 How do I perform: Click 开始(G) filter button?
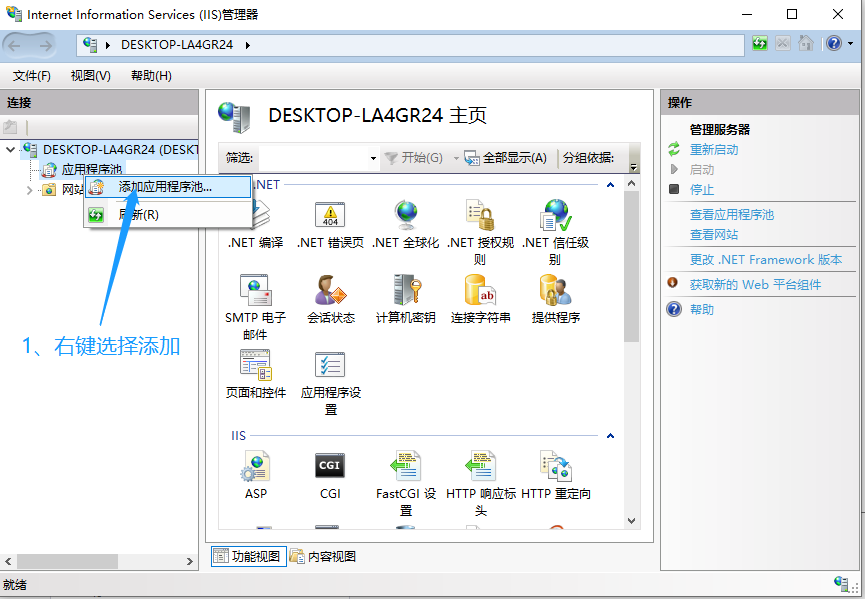click(x=414, y=158)
